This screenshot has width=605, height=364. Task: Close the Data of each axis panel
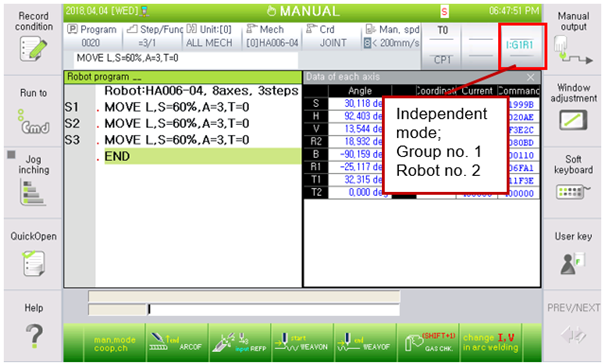click(x=531, y=77)
